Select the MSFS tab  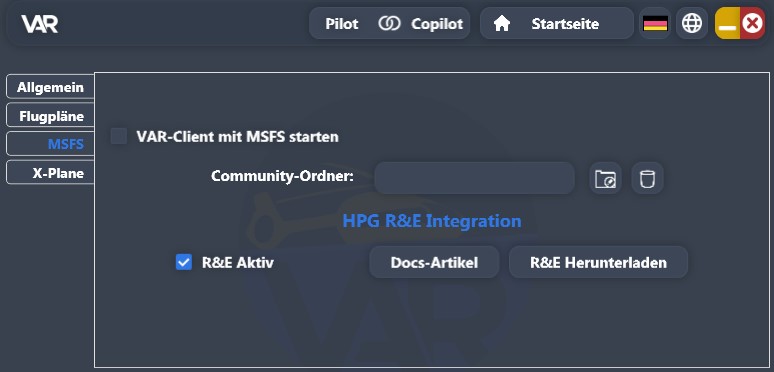pos(50,144)
